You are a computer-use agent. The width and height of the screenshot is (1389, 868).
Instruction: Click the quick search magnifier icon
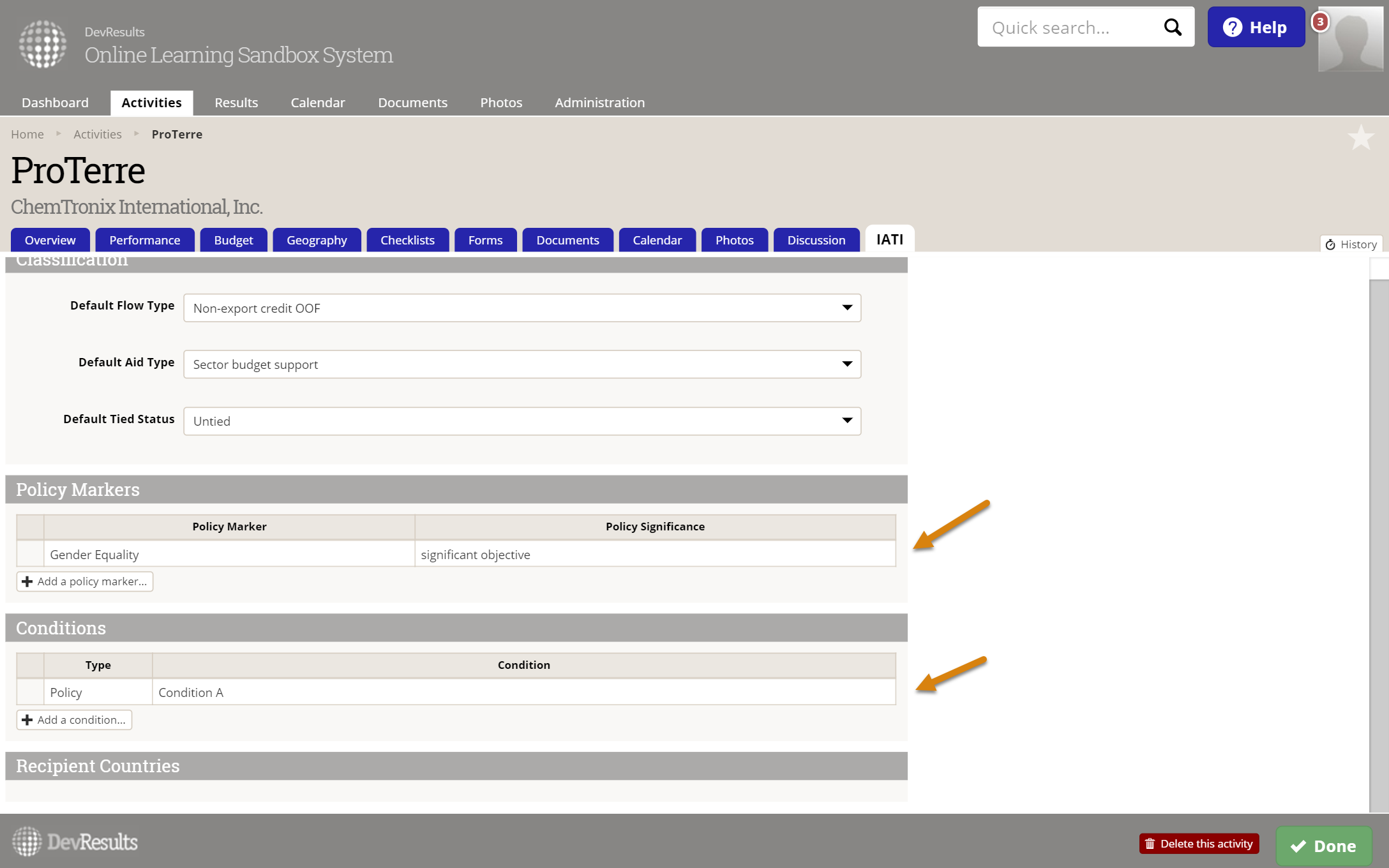coord(1172,27)
